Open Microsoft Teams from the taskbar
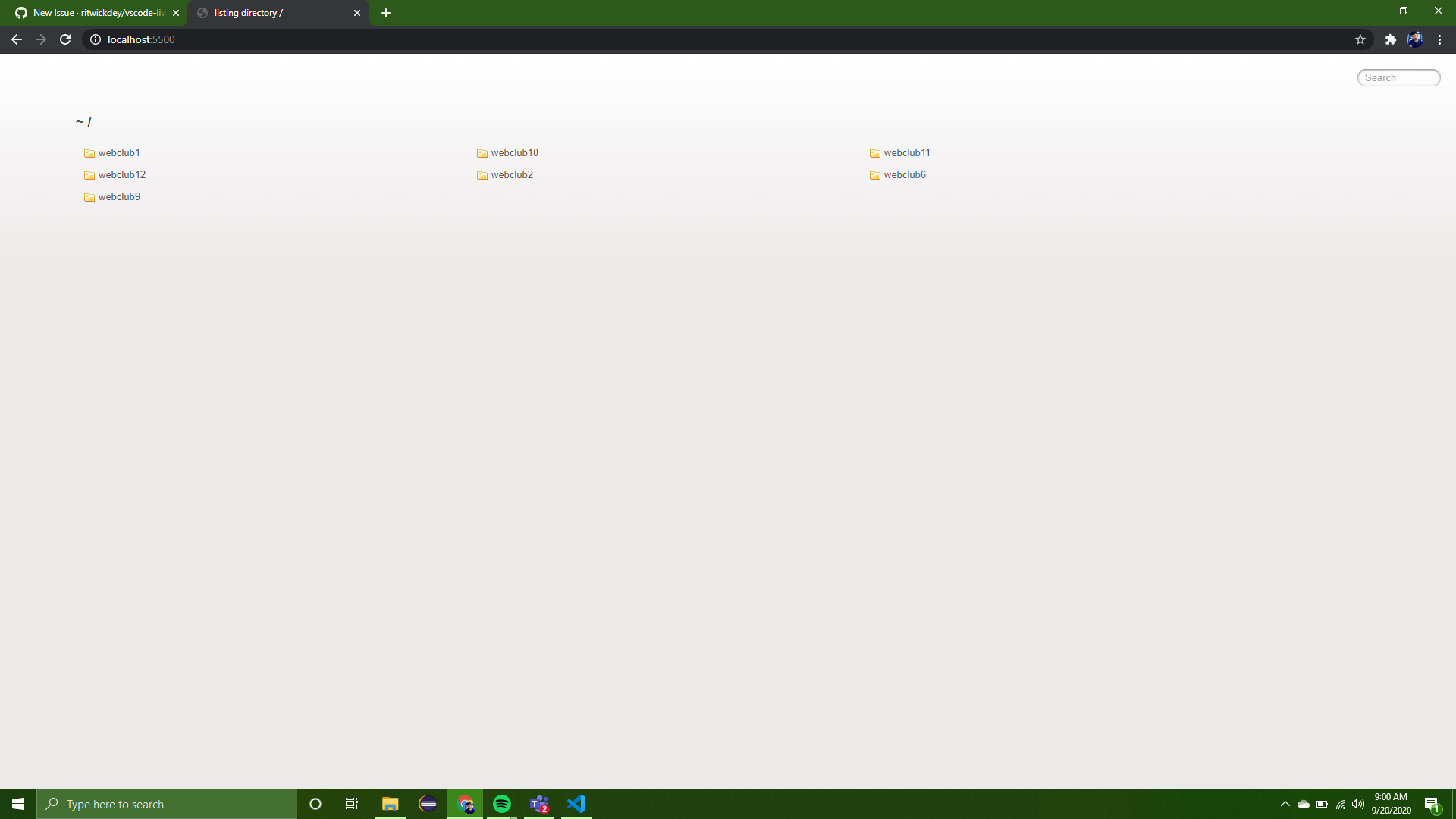 [539, 804]
